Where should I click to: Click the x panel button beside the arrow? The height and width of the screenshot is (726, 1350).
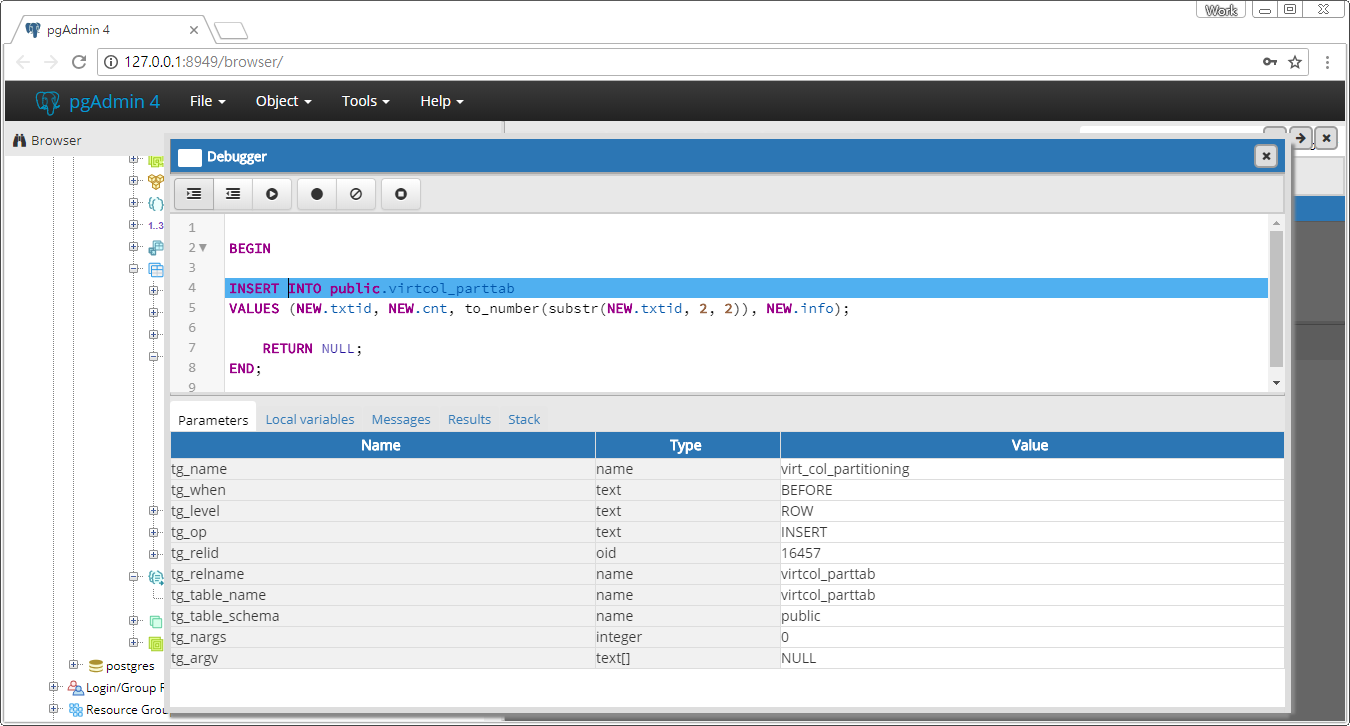[x=1326, y=138]
